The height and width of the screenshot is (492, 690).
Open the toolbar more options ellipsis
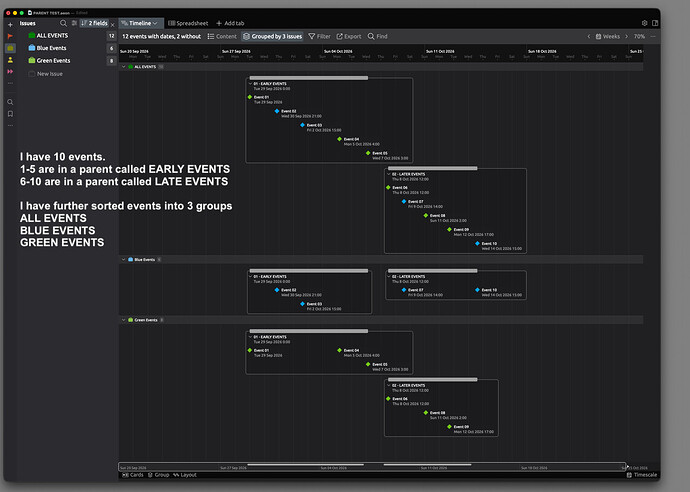pos(653,37)
